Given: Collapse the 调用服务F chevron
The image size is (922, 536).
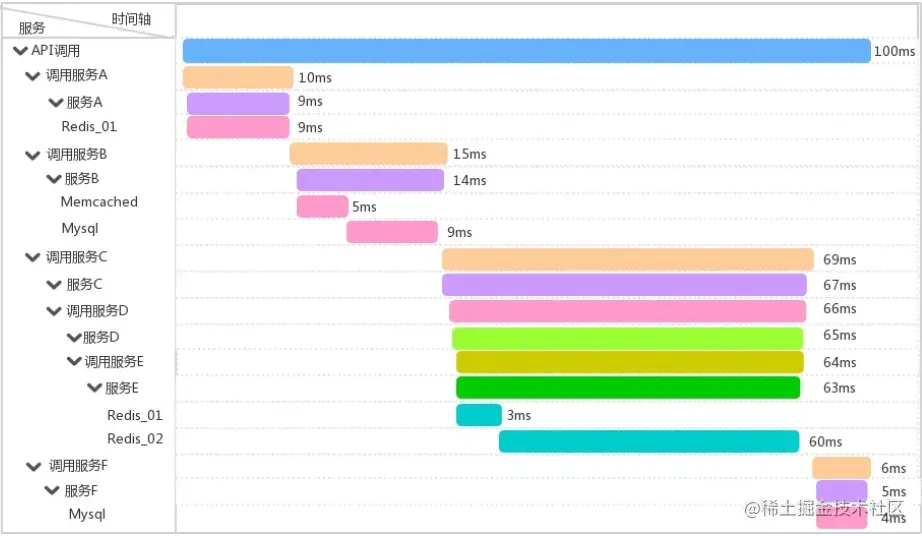Looking at the screenshot, I should [x=34, y=467].
